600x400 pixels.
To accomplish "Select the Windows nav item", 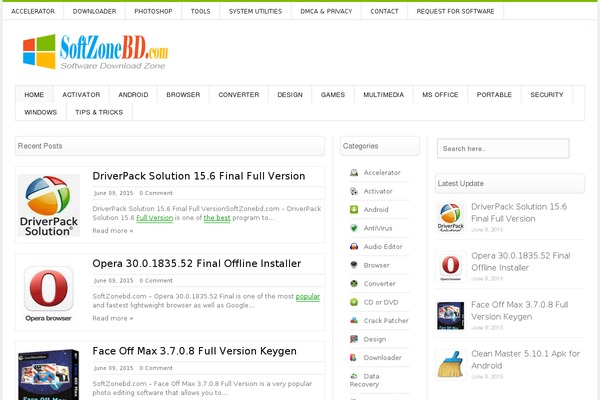I will (x=41, y=112).
